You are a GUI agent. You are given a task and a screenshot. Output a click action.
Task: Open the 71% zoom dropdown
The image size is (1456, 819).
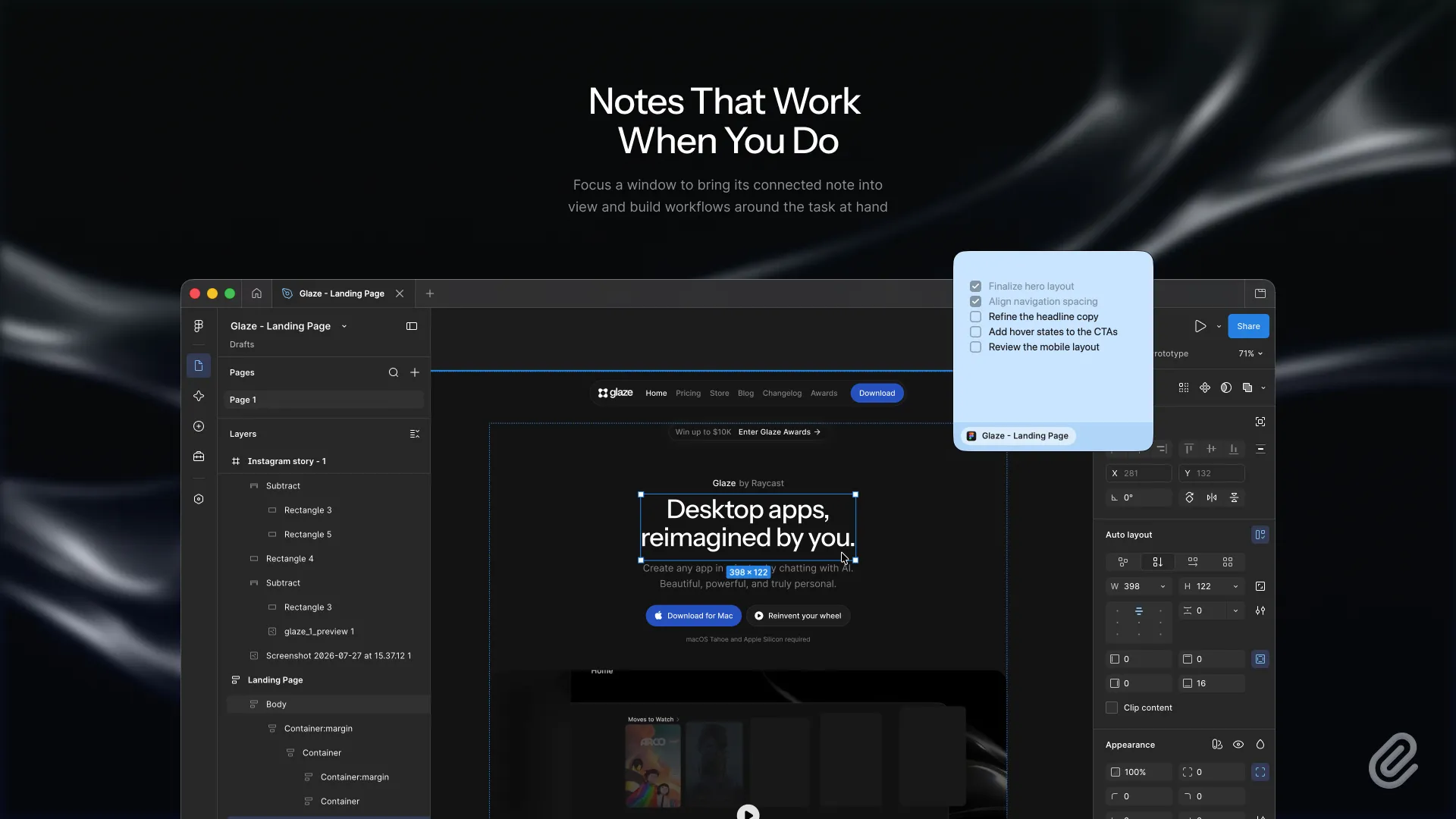(1250, 353)
